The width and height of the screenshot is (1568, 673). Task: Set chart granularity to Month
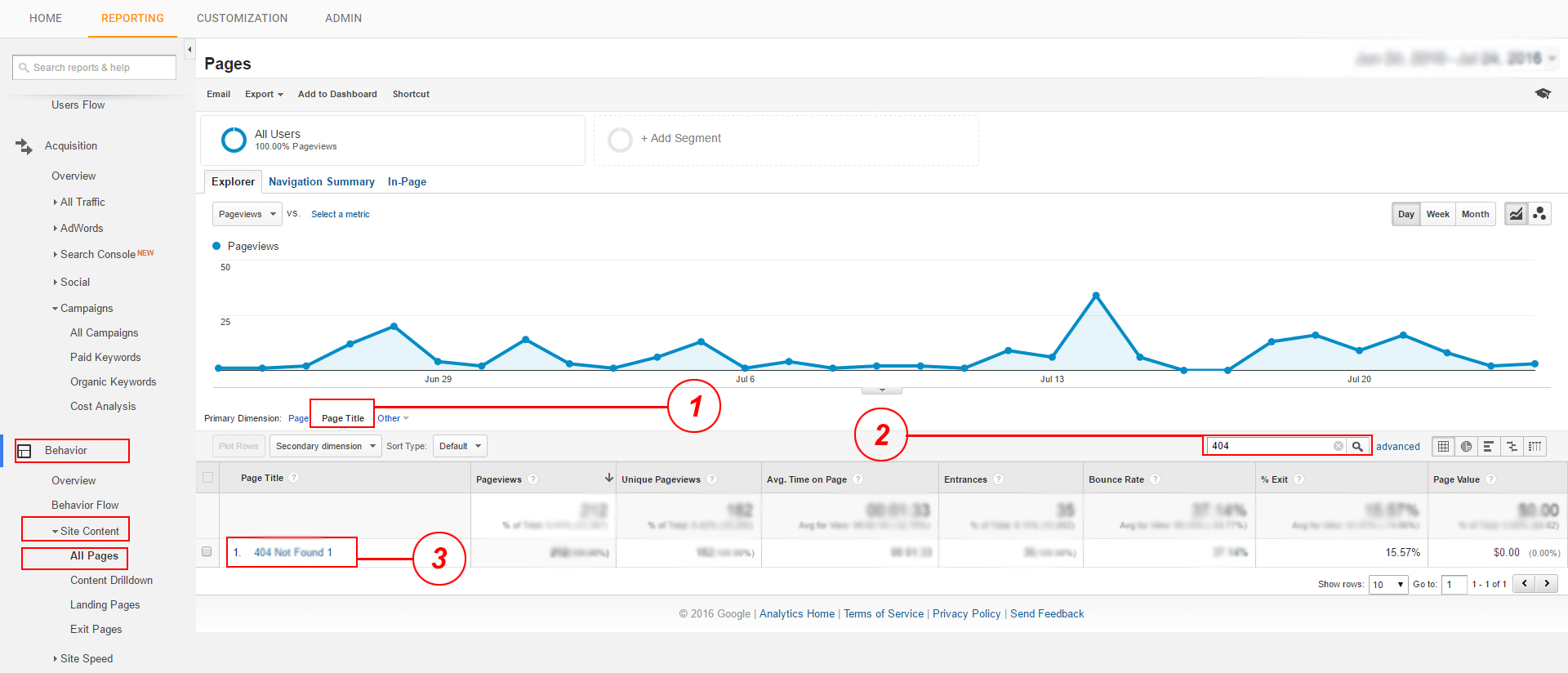click(x=1476, y=214)
